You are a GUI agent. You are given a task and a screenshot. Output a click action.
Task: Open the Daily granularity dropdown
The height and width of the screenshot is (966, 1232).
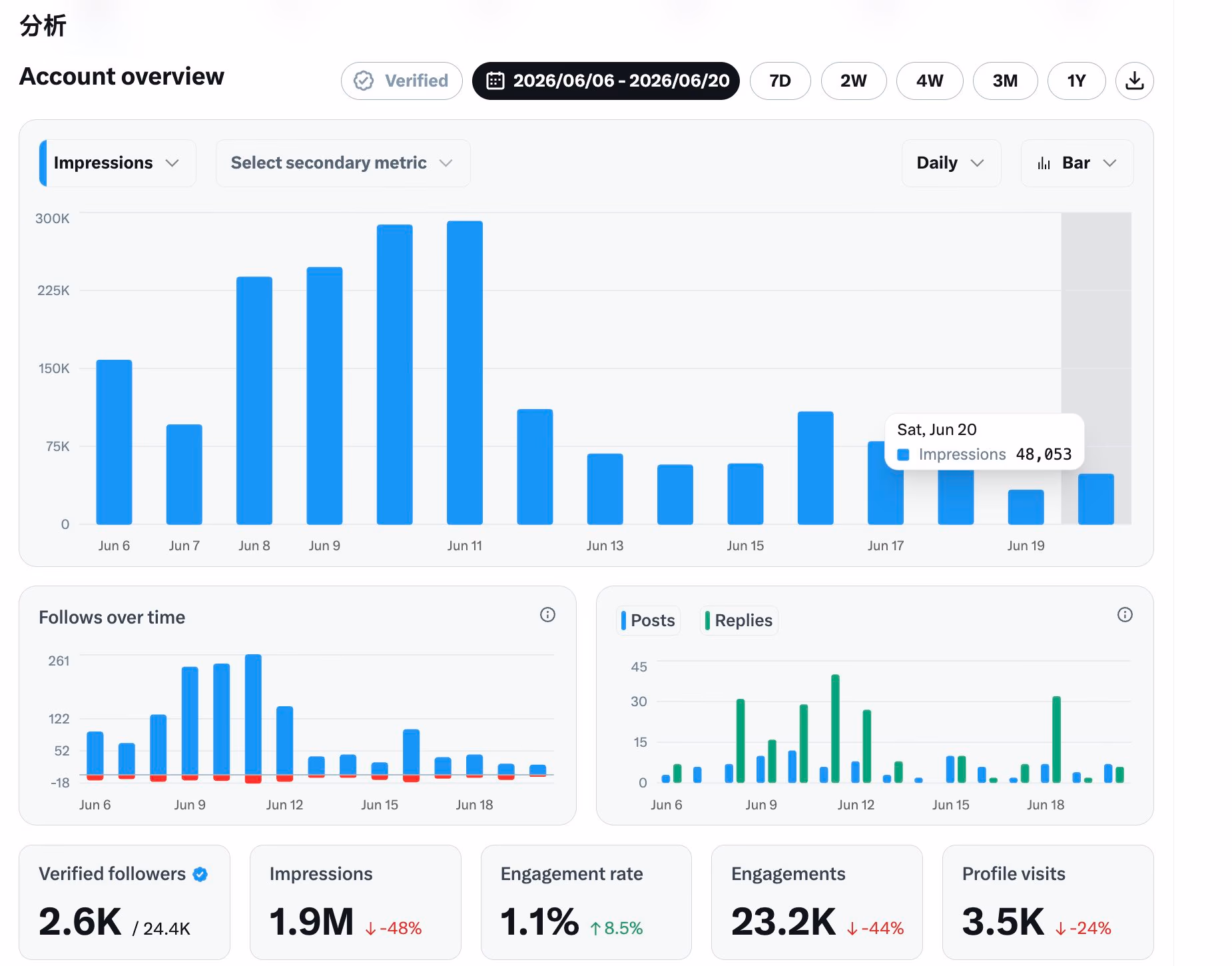coord(951,163)
